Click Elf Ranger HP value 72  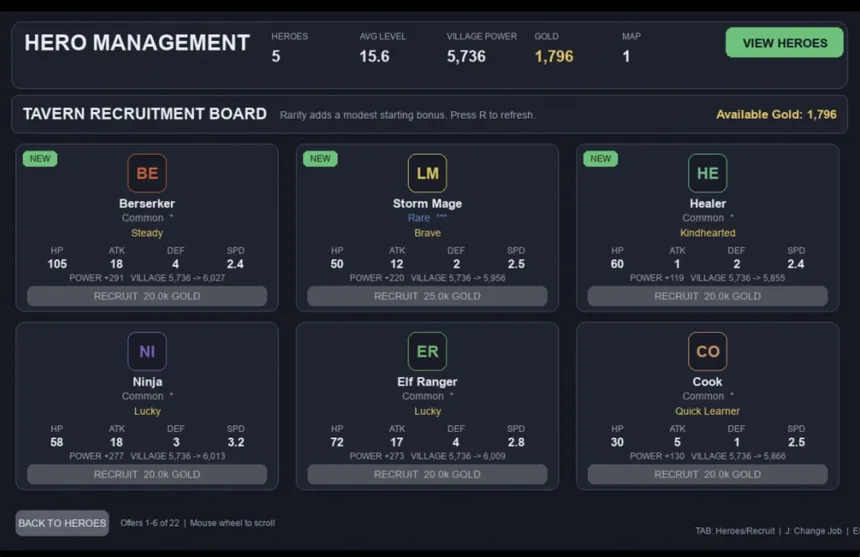pyautogui.click(x=337, y=442)
